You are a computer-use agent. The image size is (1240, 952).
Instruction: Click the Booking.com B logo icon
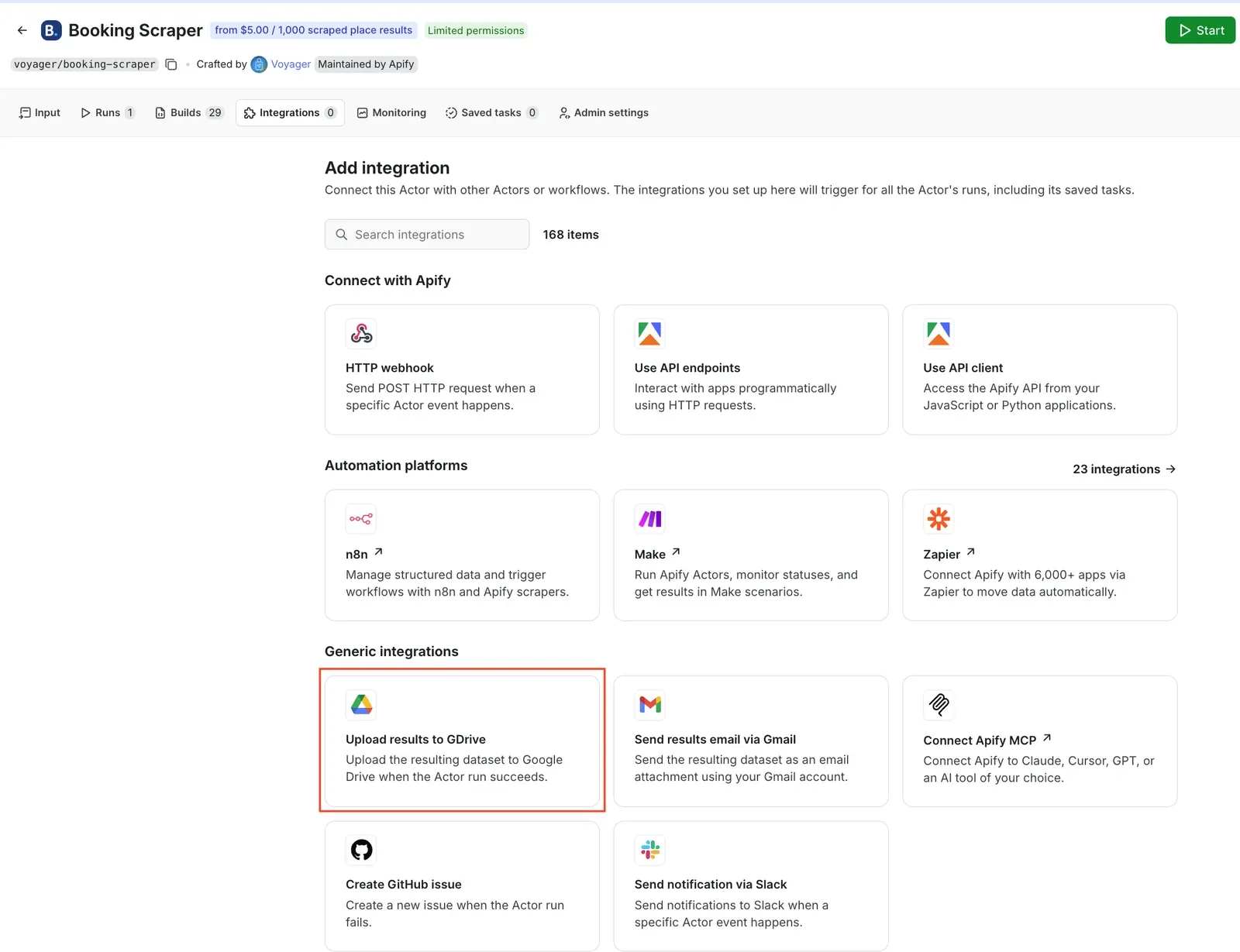click(51, 30)
